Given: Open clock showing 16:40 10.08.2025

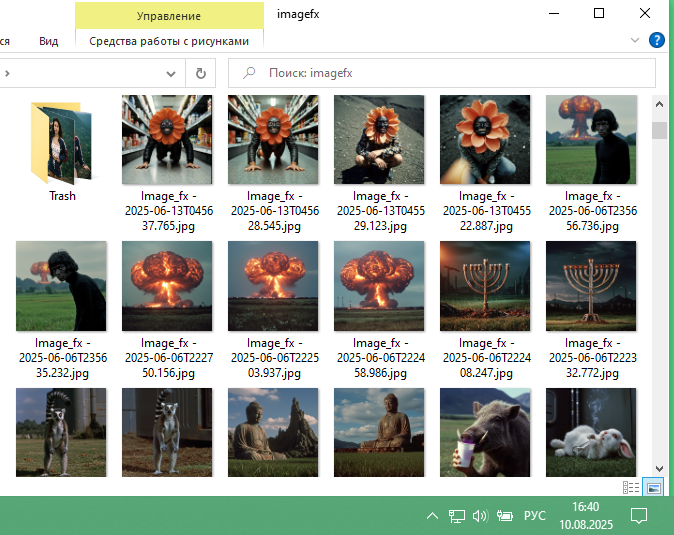Looking at the screenshot, I should pyautogui.click(x=585, y=516).
